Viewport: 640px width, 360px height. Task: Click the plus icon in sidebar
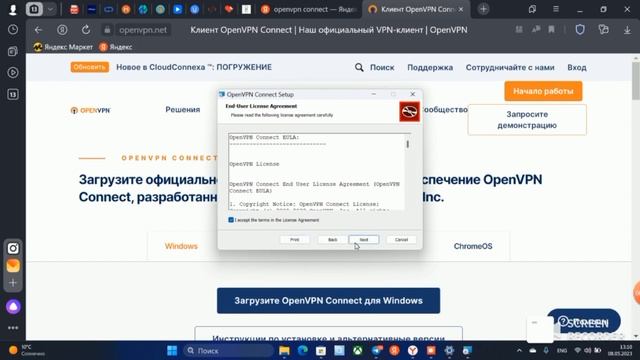point(13,282)
